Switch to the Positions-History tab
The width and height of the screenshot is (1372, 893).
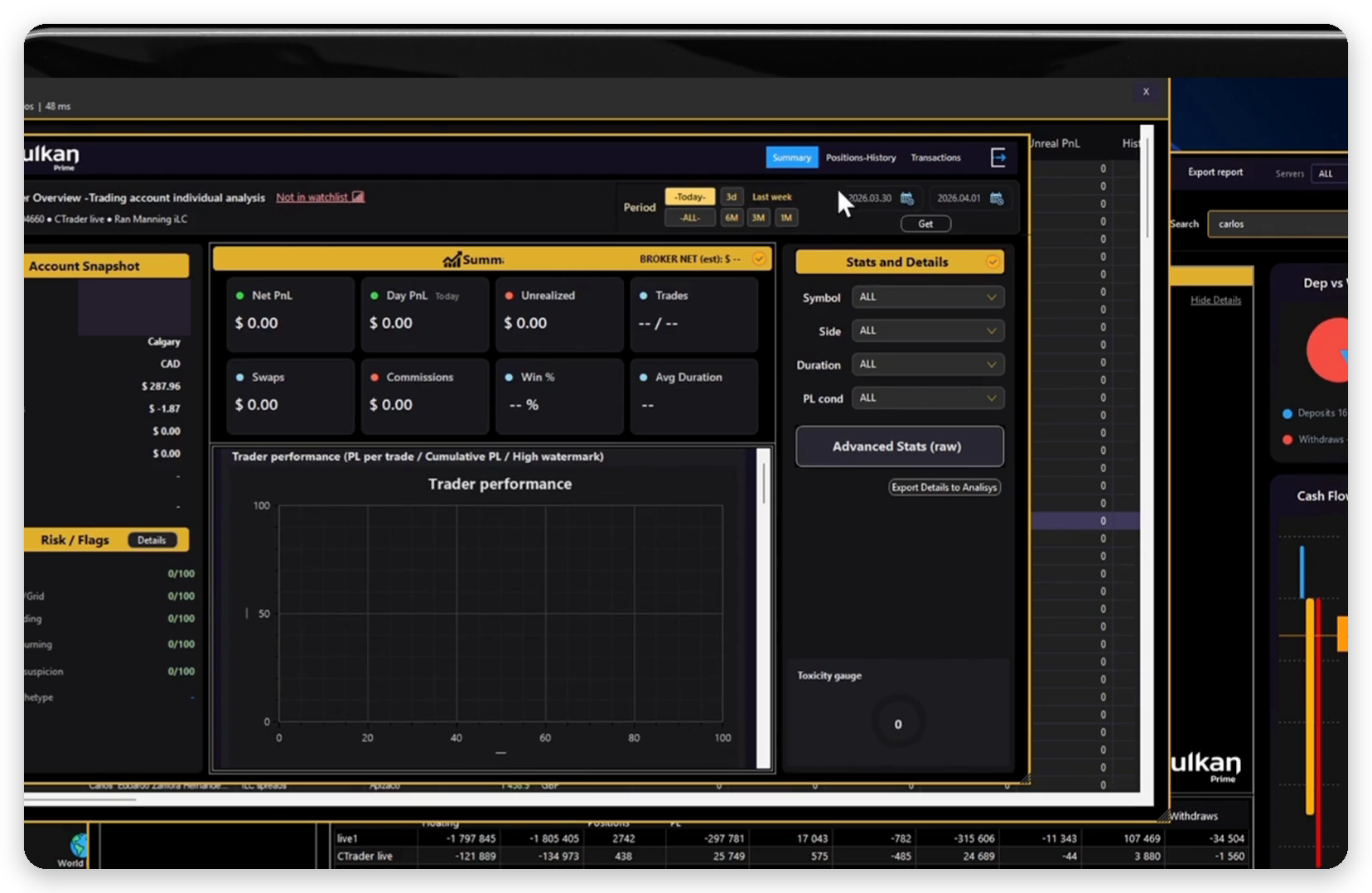[861, 157]
